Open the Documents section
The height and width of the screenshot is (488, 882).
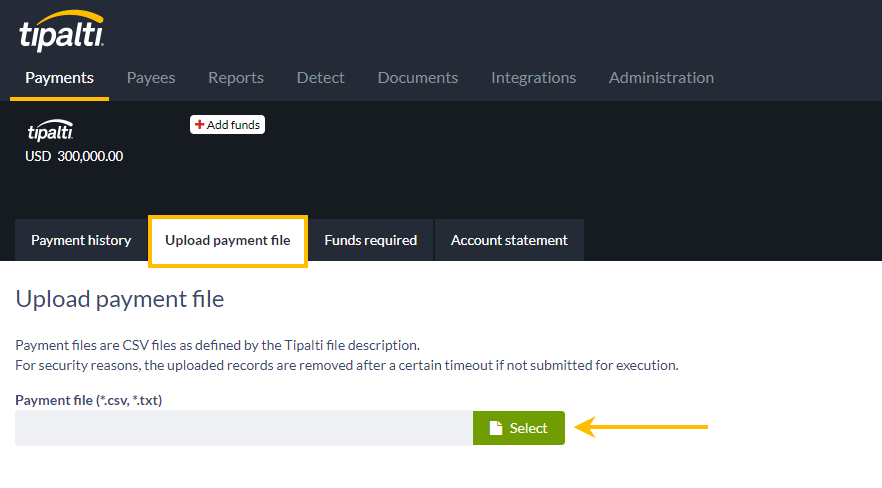click(x=418, y=77)
